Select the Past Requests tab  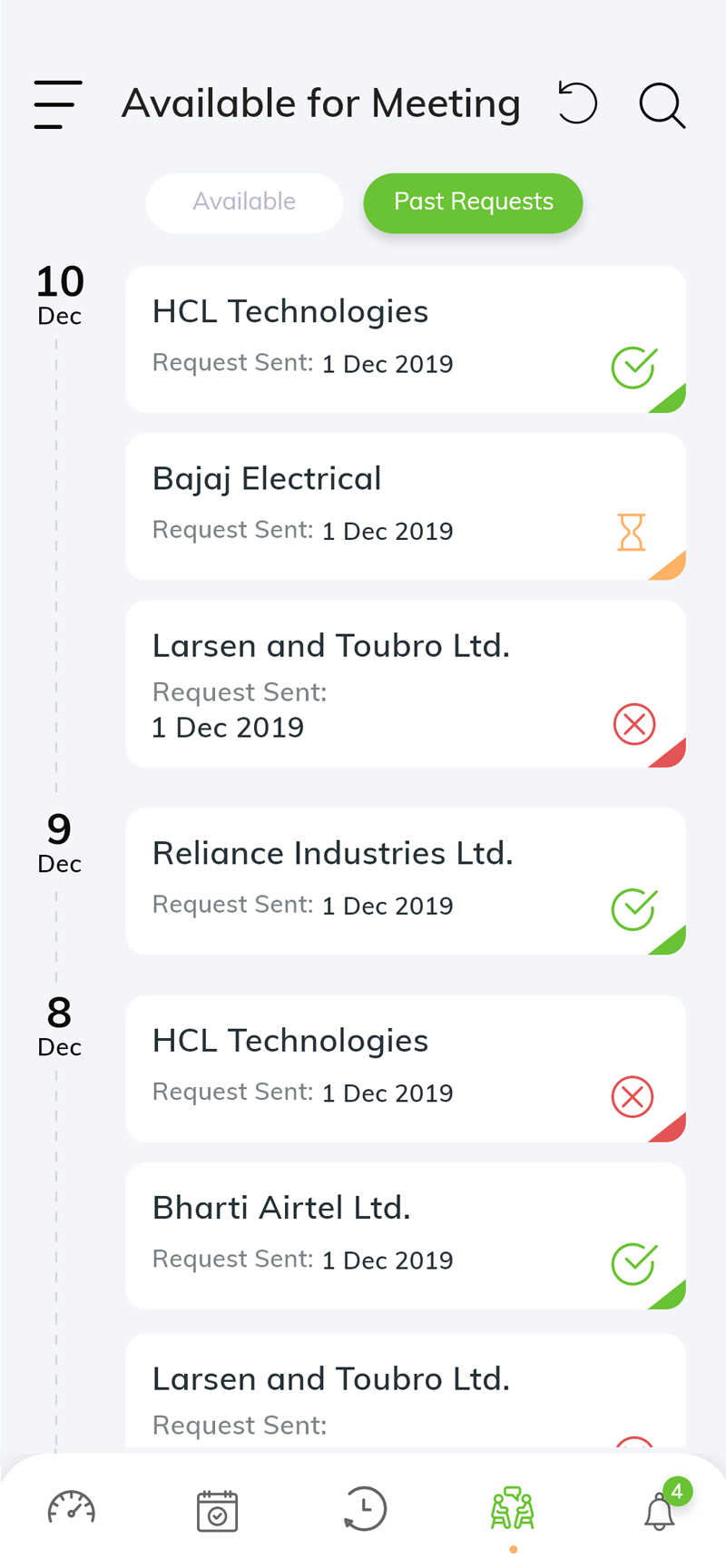click(474, 202)
